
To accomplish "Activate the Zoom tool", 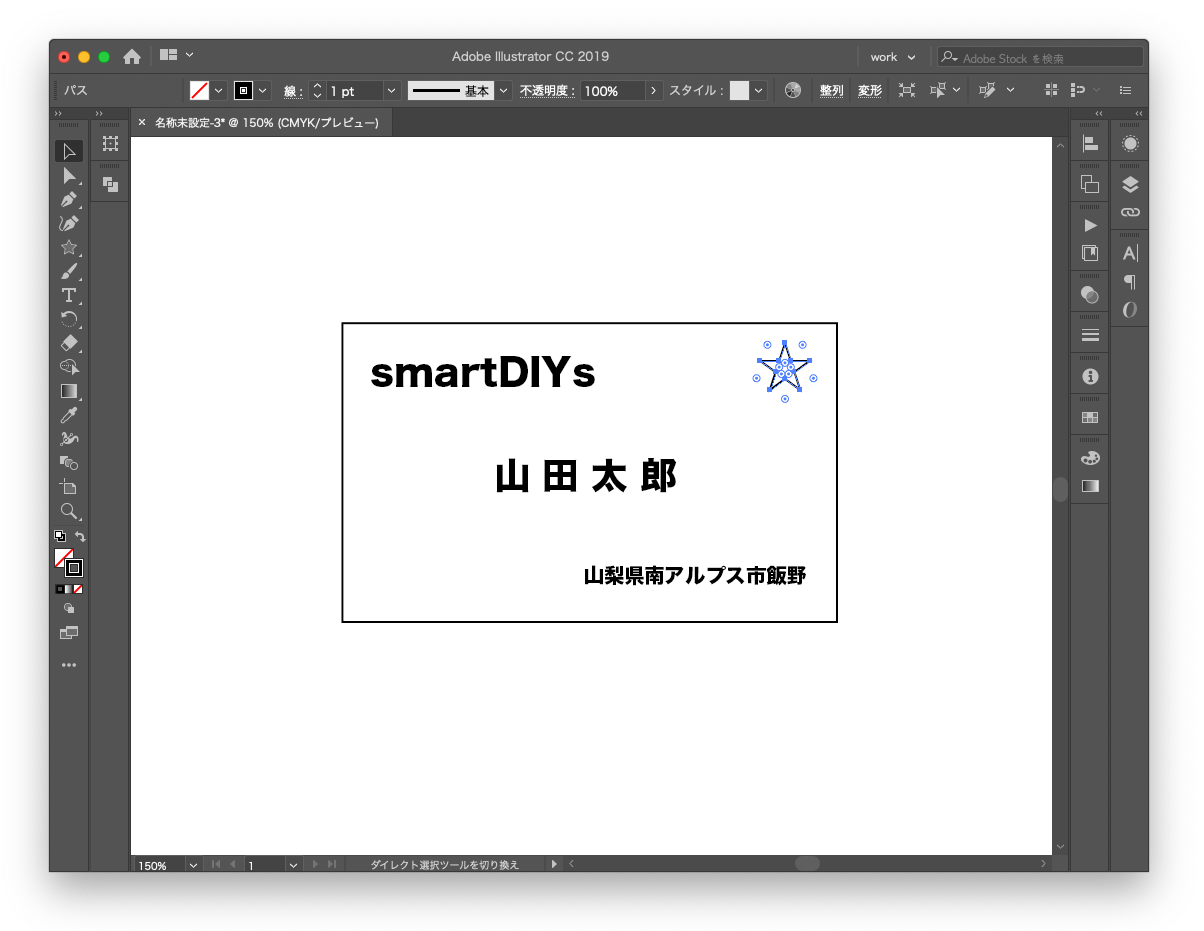I will coord(68,511).
